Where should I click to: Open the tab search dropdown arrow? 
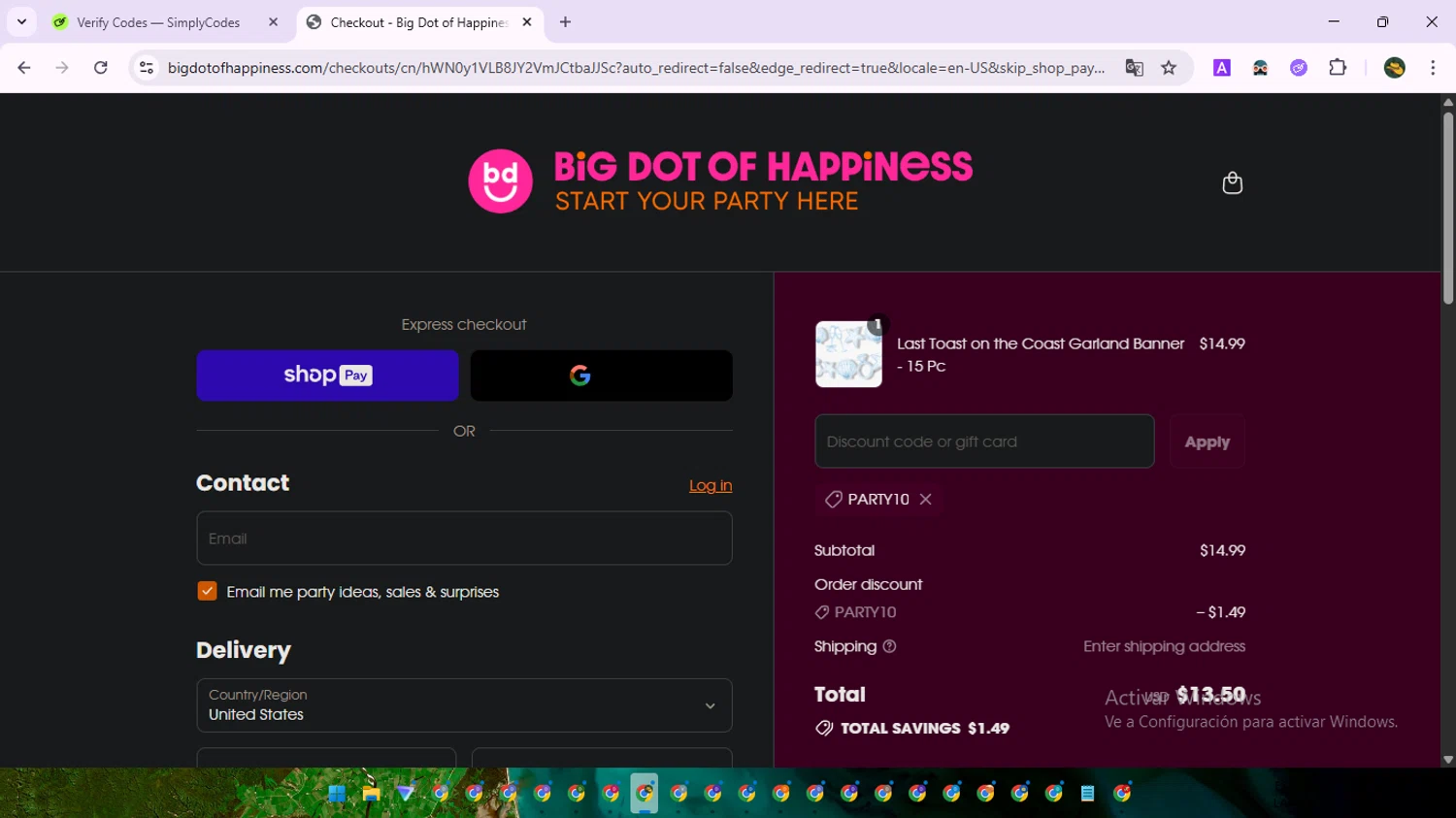click(x=21, y=22)
